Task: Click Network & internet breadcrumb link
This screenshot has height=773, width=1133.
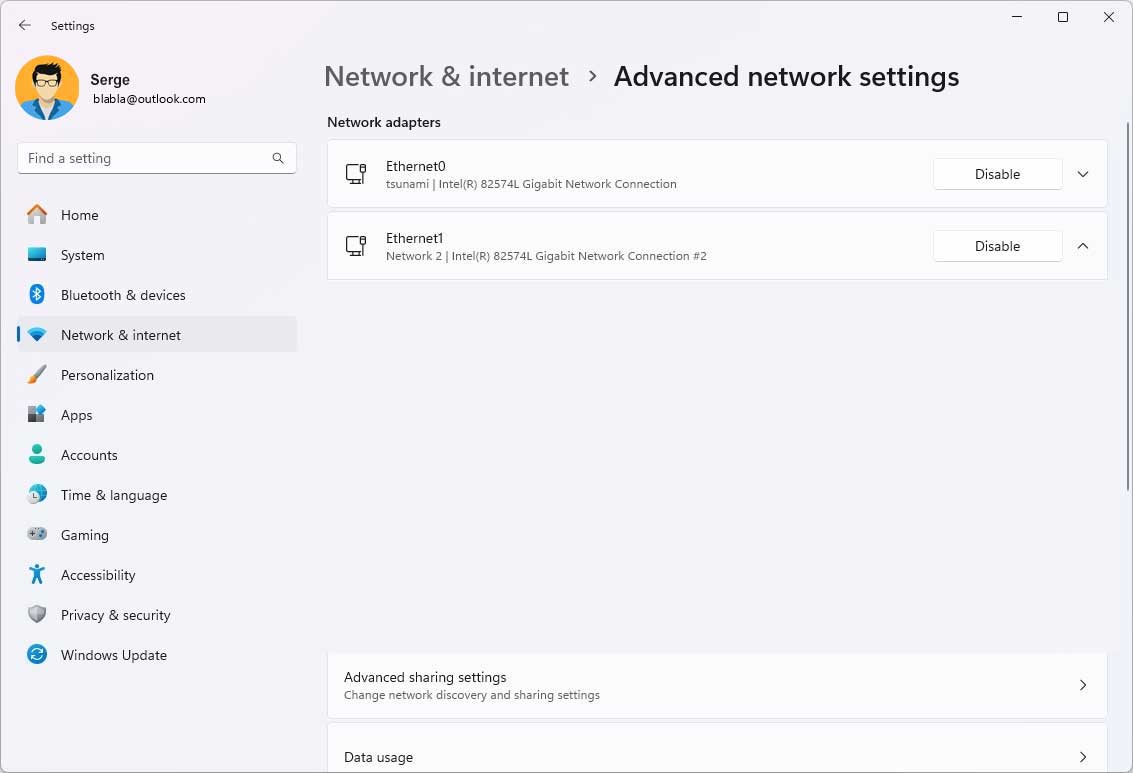Action: 446,77
